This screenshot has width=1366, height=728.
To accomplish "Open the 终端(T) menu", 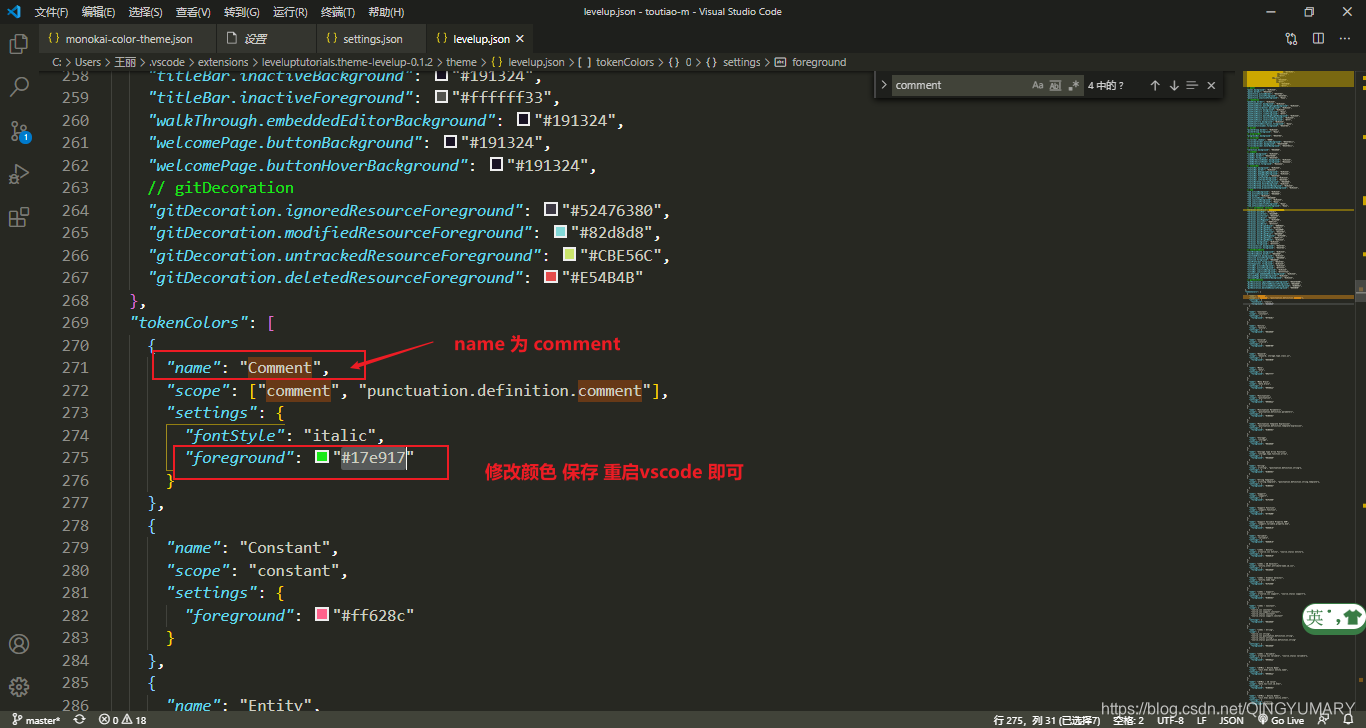I will pyautogui.click(x=338, y=12).
